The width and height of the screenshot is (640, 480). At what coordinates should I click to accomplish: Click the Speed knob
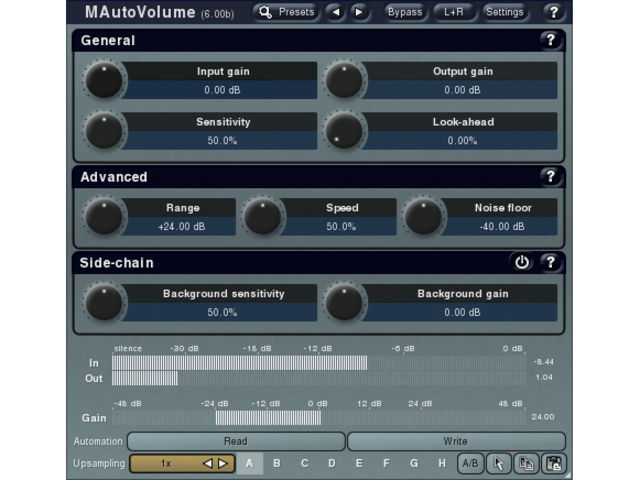click(x=263, y=216)
